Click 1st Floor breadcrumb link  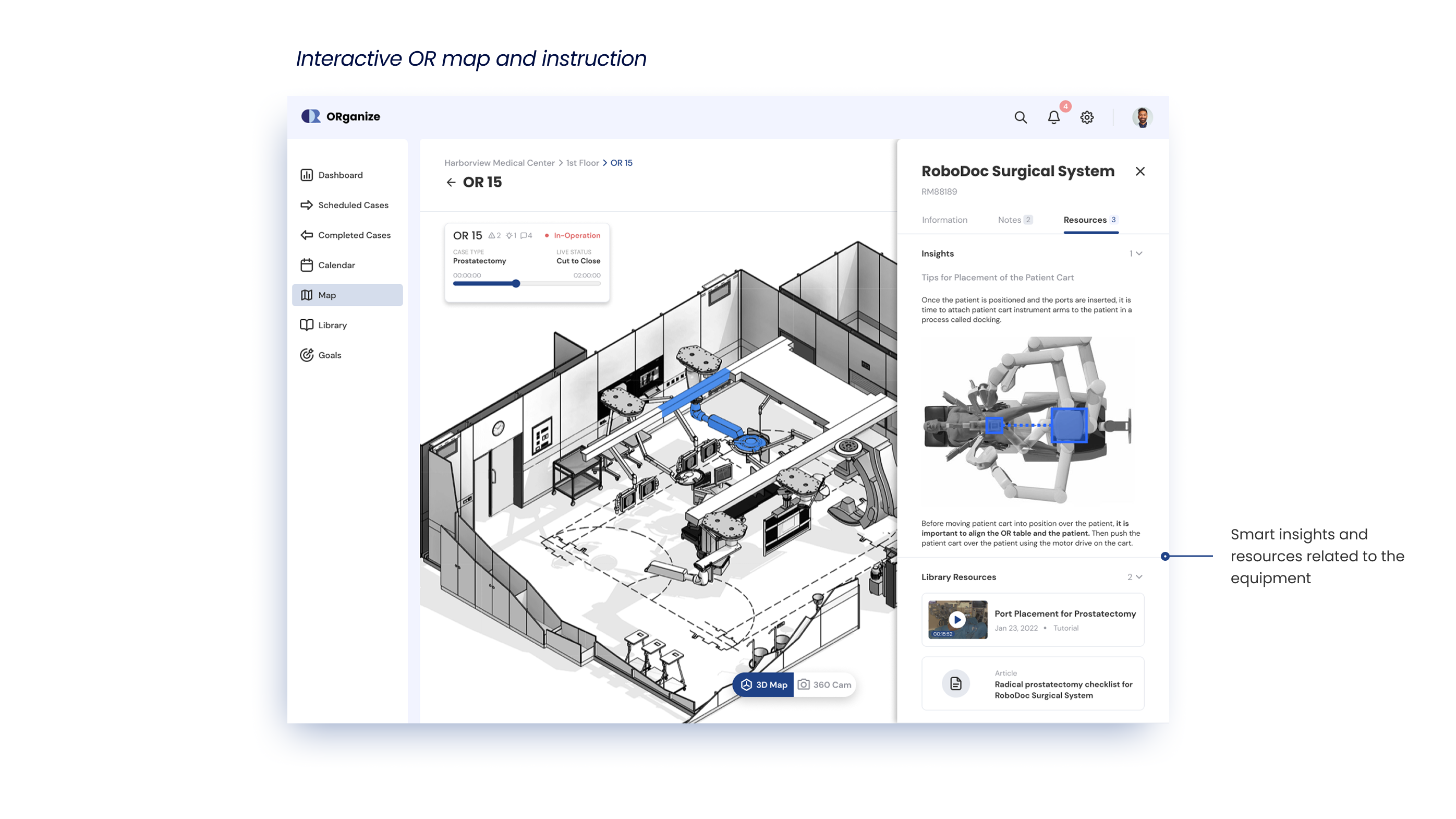(582, 163)
